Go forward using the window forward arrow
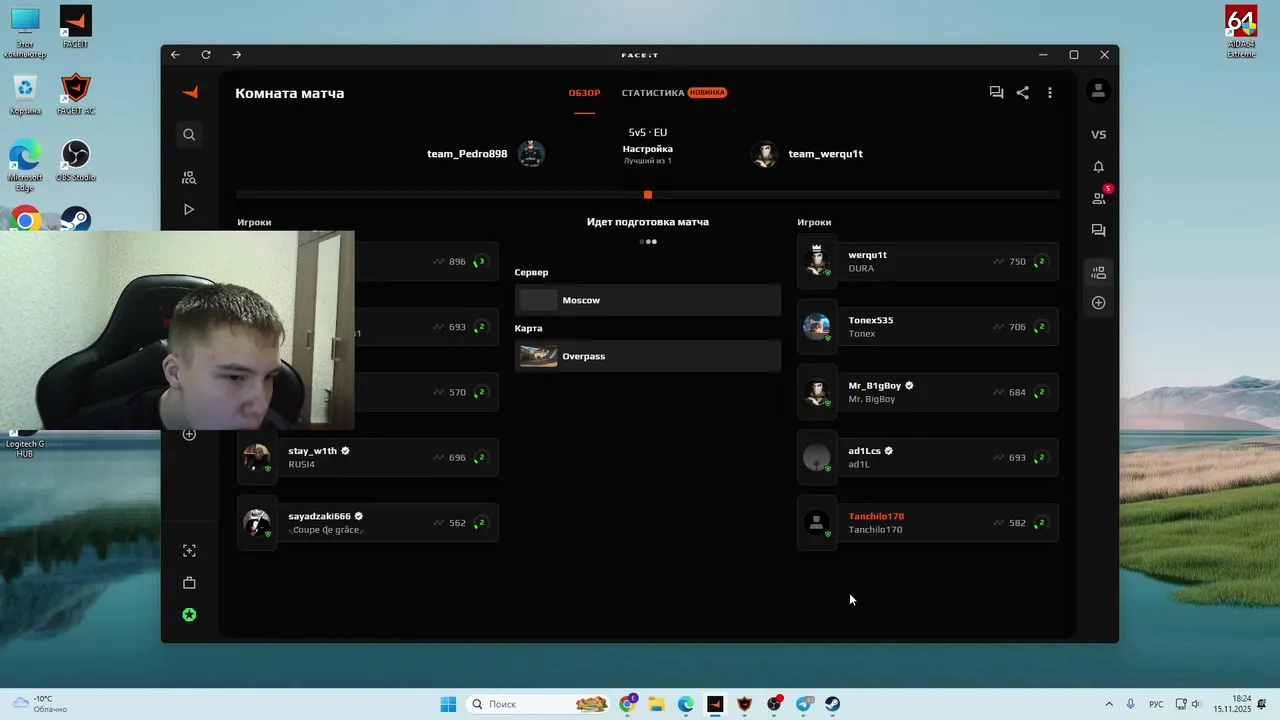 [x=237, y=55]
